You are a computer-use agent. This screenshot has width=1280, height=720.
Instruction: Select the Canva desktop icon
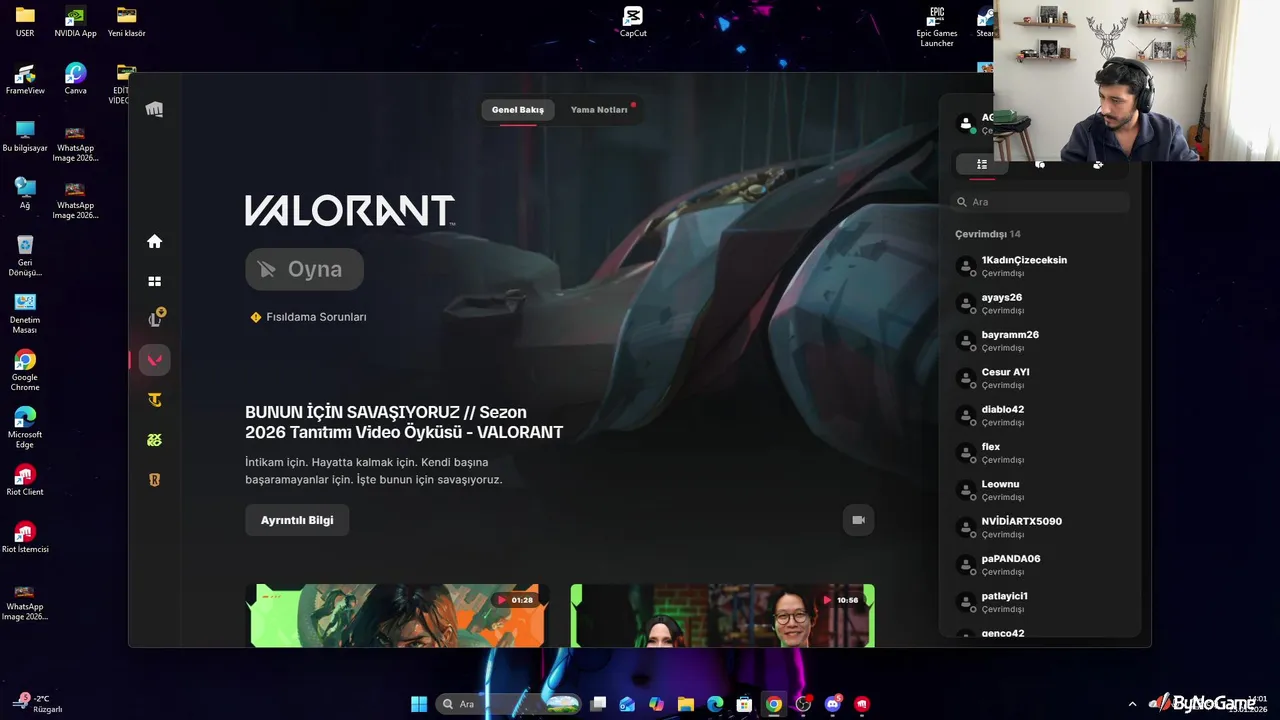coord(75,80)
